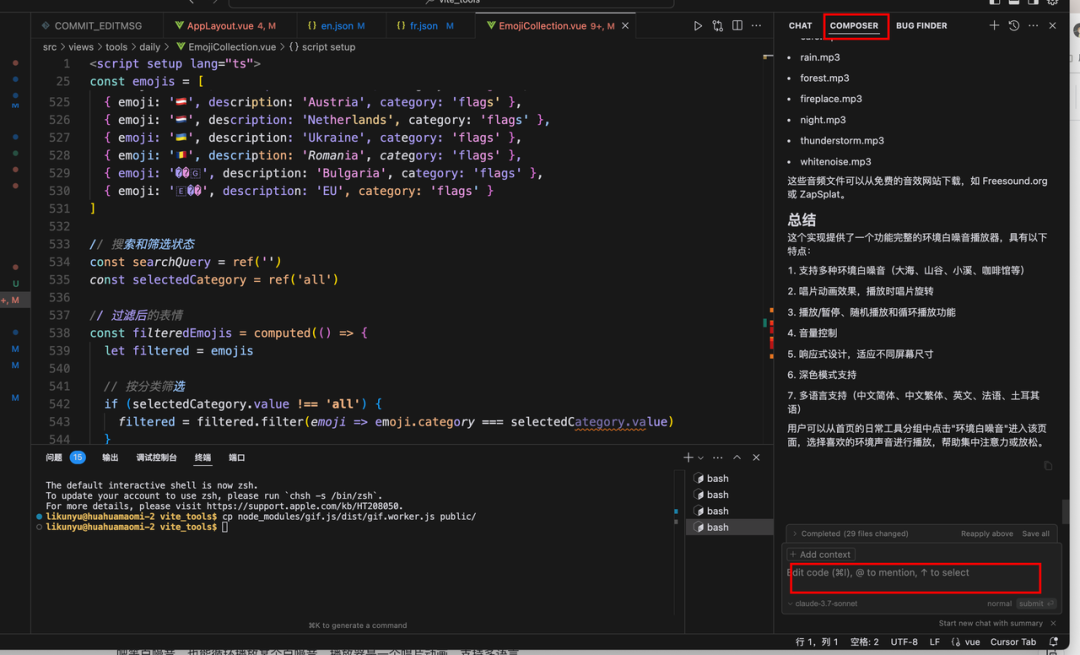Open EmojiCollection.vue breadcrumb dropdown
The image size is (1080, 655).
click(226, 47)
